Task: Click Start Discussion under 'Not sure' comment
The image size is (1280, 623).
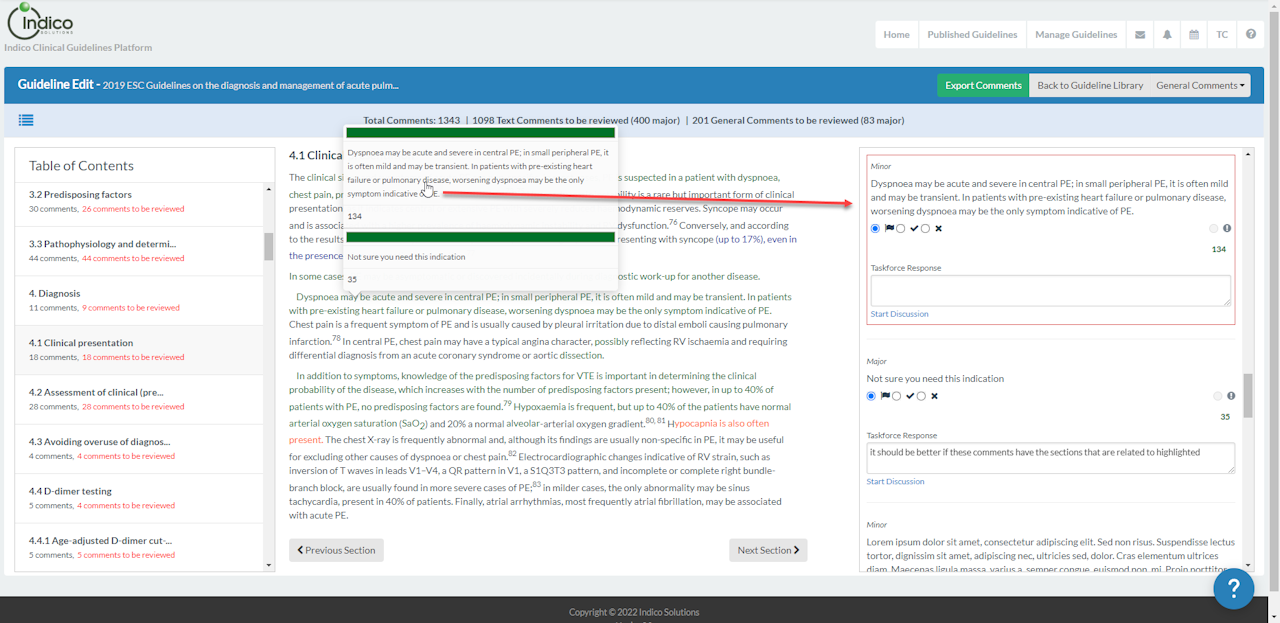Action: pos(895,482)
